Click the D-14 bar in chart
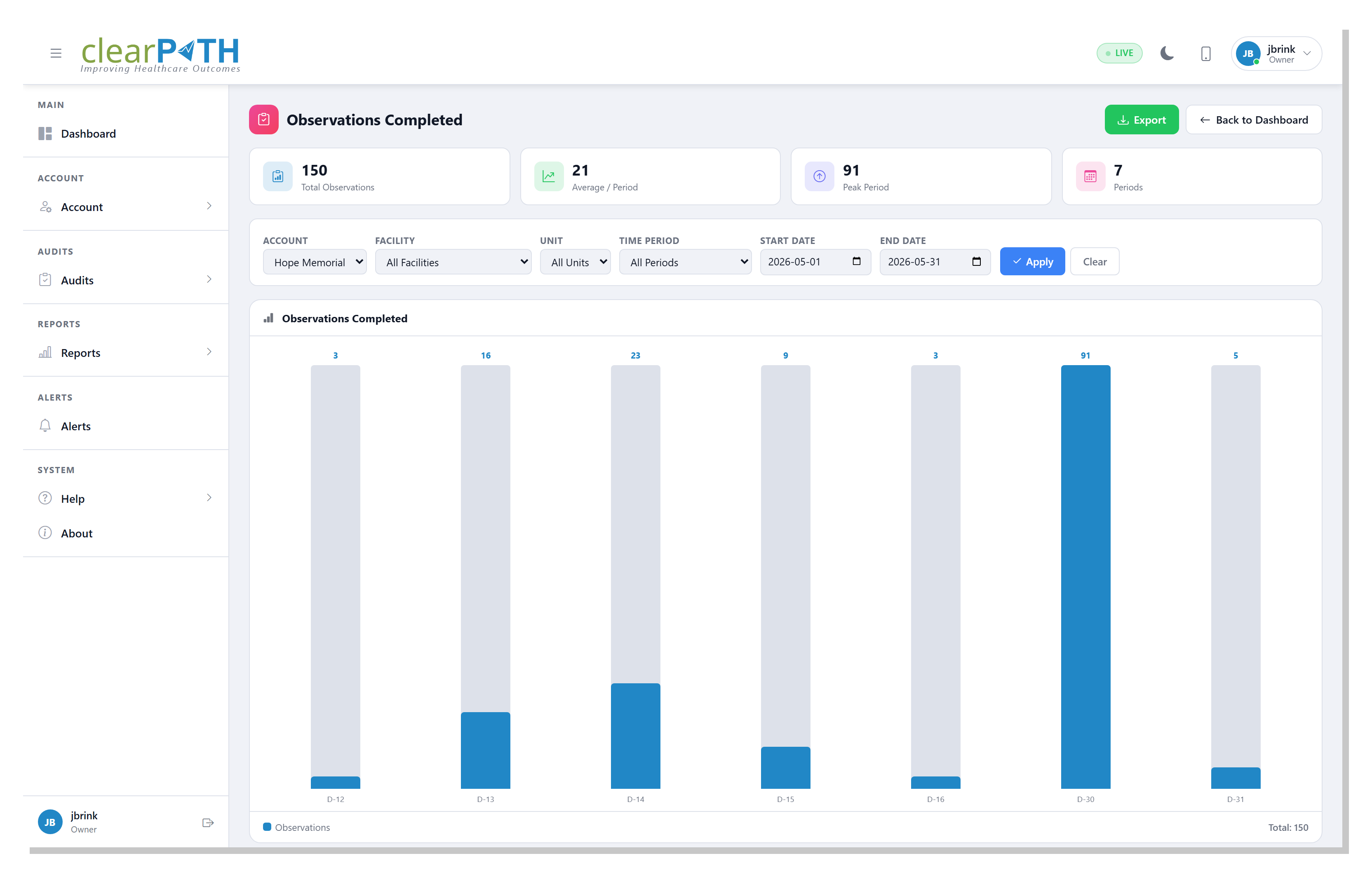Viewport: 1372px width, 877px height. 635,736
